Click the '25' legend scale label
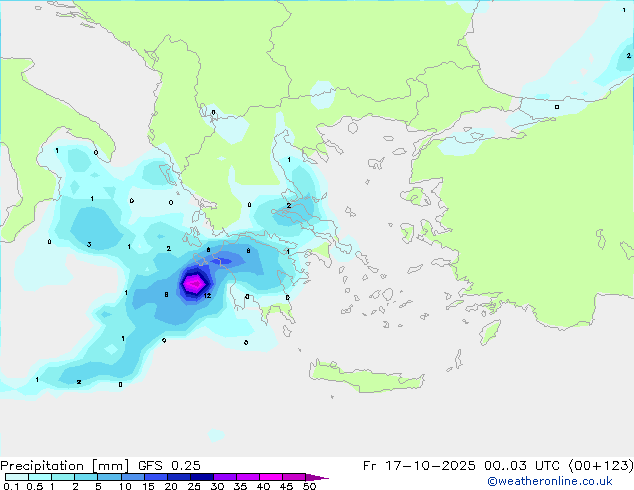The image size is (634, 490). pos(194,486)
